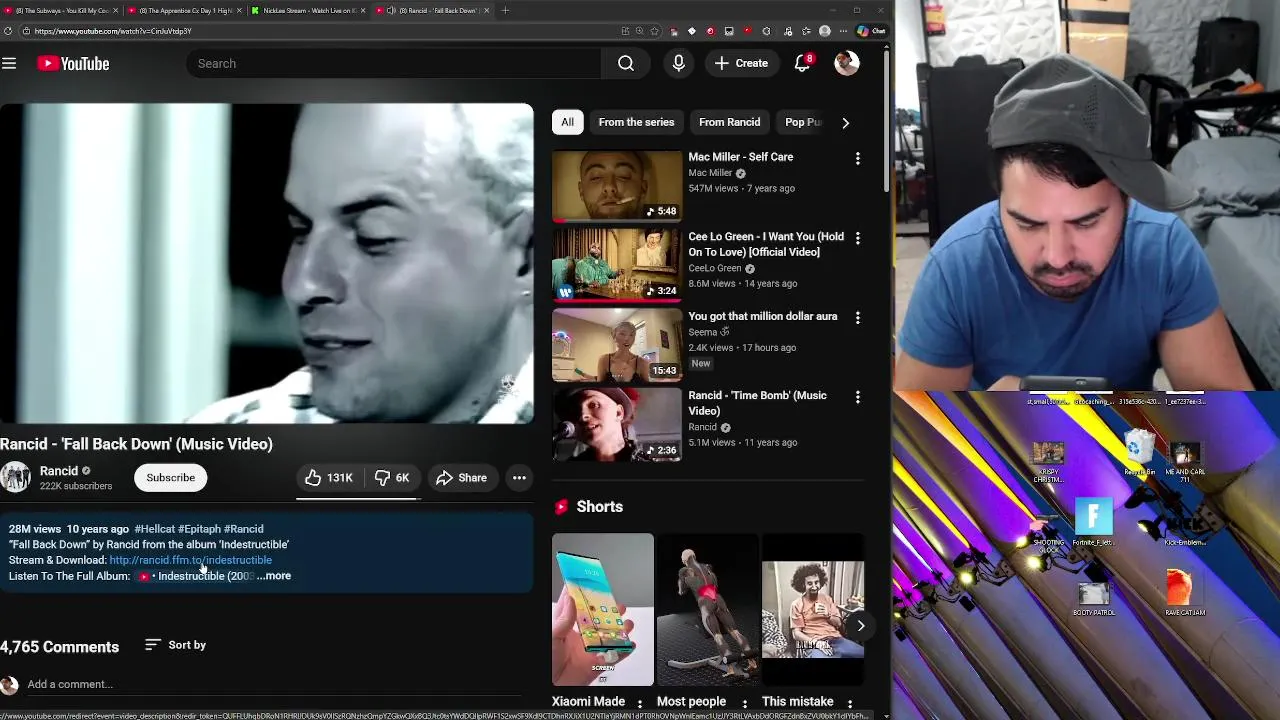Open browser profile icon in toolbar
Image resolution: width=1280 pixels, height=720 pixels.
point(825,31)
